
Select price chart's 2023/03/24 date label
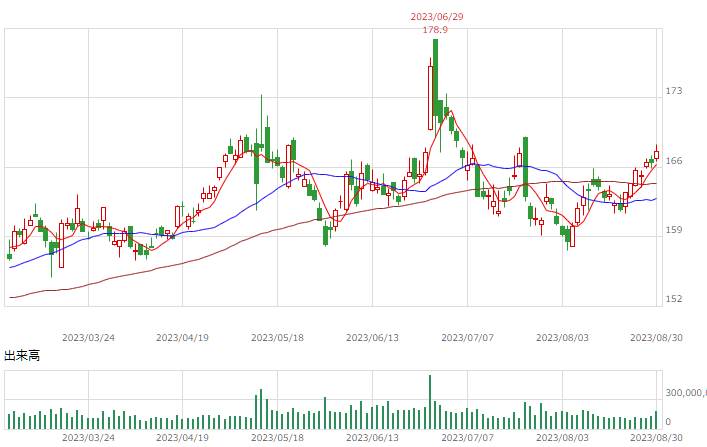pos(88,338)
